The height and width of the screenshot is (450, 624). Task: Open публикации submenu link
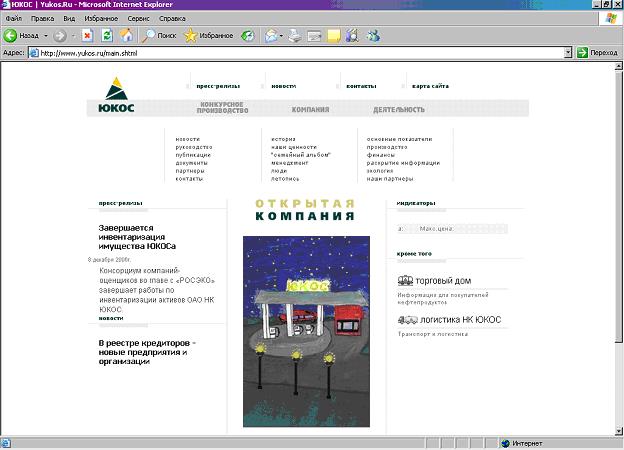193,155
